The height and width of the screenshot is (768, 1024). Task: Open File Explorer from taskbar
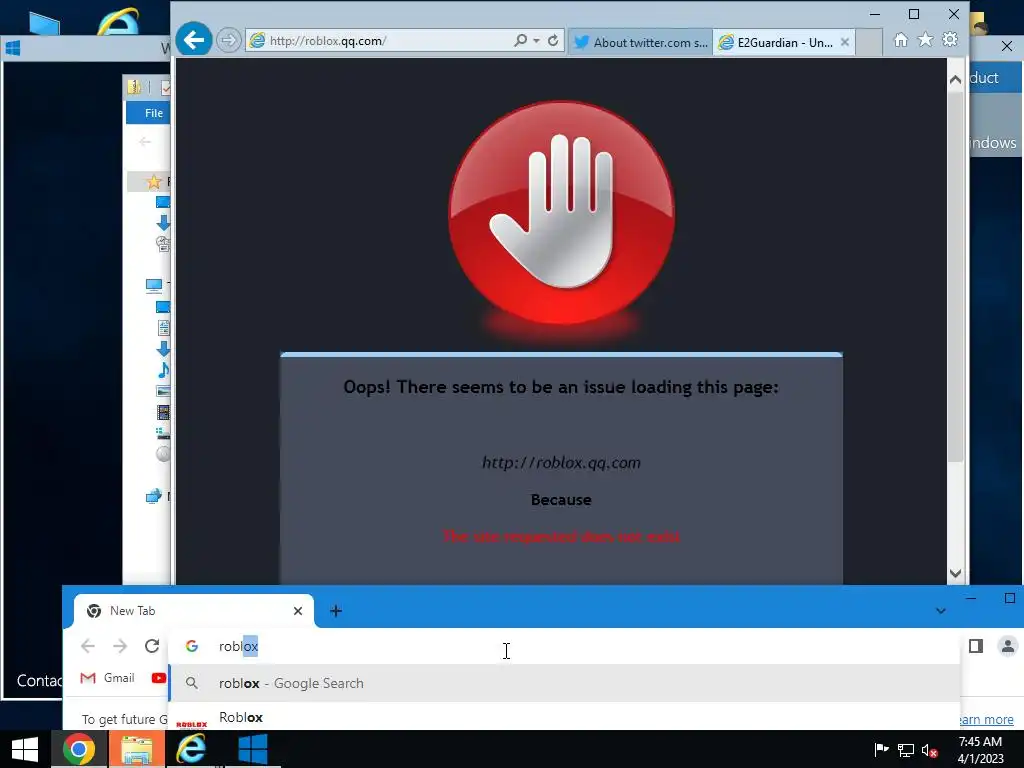pyautogui.click(x=136, y=749)
